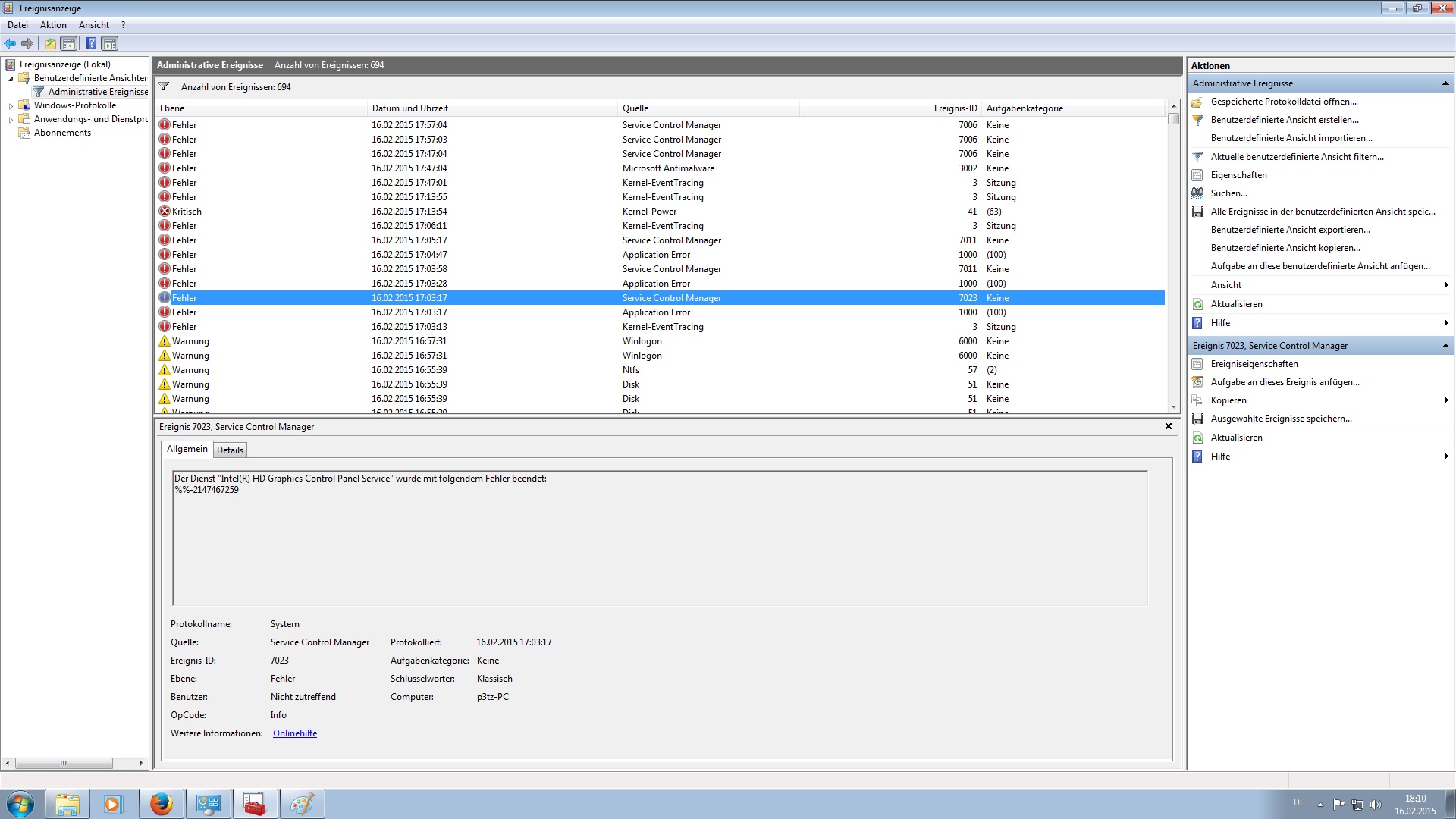The width and height of the screenshot is (1456, 819).
Task: Toggle the console tree show/hide toolbar button
Action: click(69, 43)
